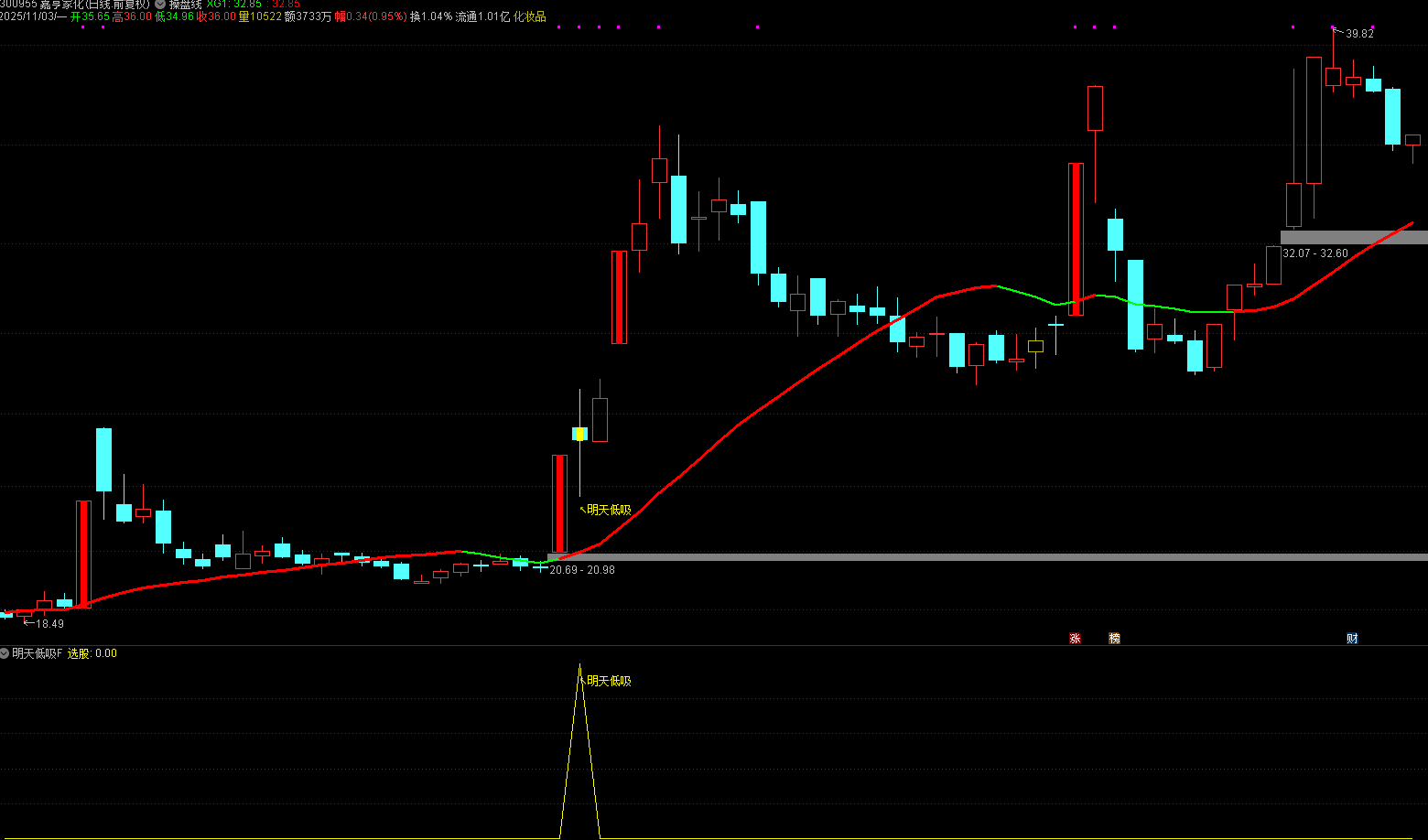Click the 幅0.34(0.95%) change value

pyautogui.click(x=371, y=16)
